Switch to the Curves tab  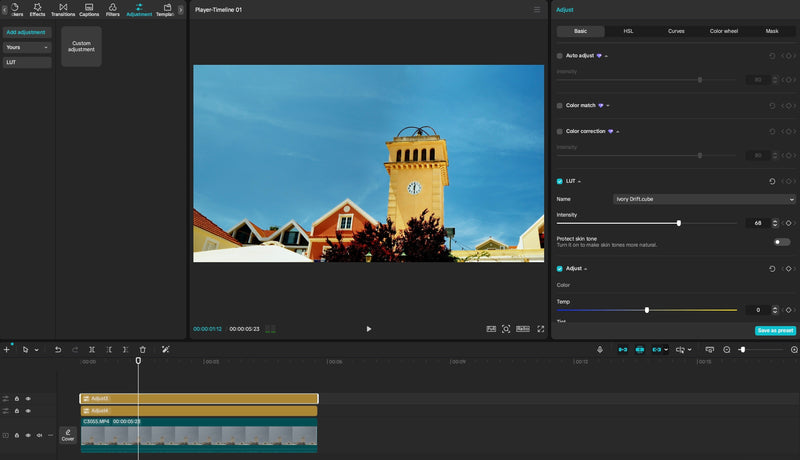point(676,31)
